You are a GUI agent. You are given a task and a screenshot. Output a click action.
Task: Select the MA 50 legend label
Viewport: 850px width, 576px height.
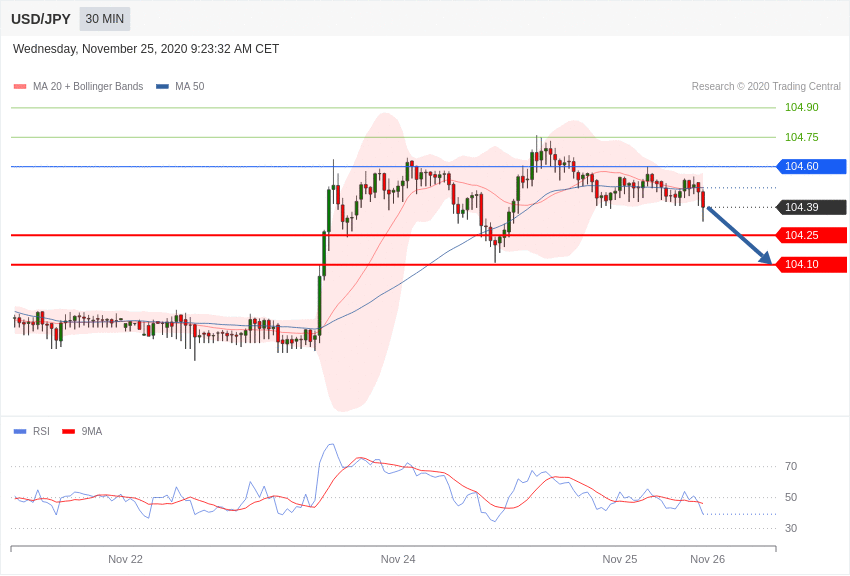tap(190, 87)
